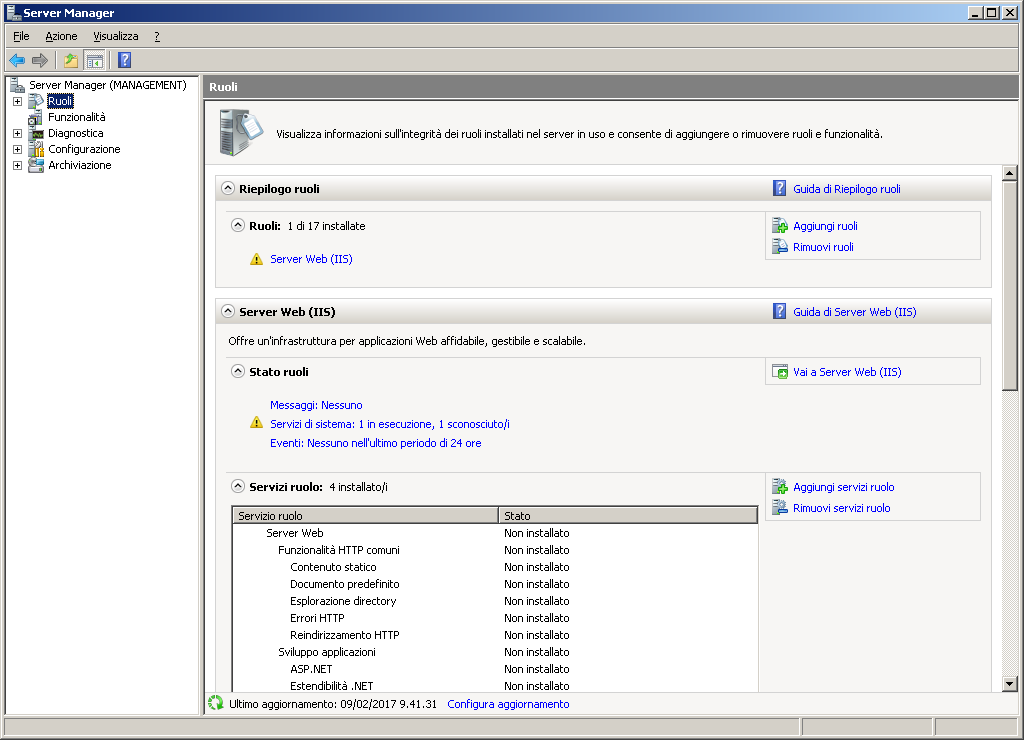1024x740 pixels.
Task: Click the scrollbar down arrow
Action: coord(1010,684)
